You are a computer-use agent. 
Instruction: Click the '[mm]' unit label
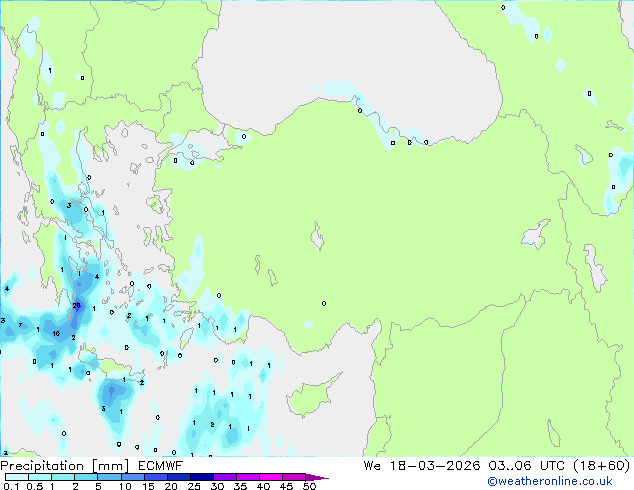click(111, 466)
